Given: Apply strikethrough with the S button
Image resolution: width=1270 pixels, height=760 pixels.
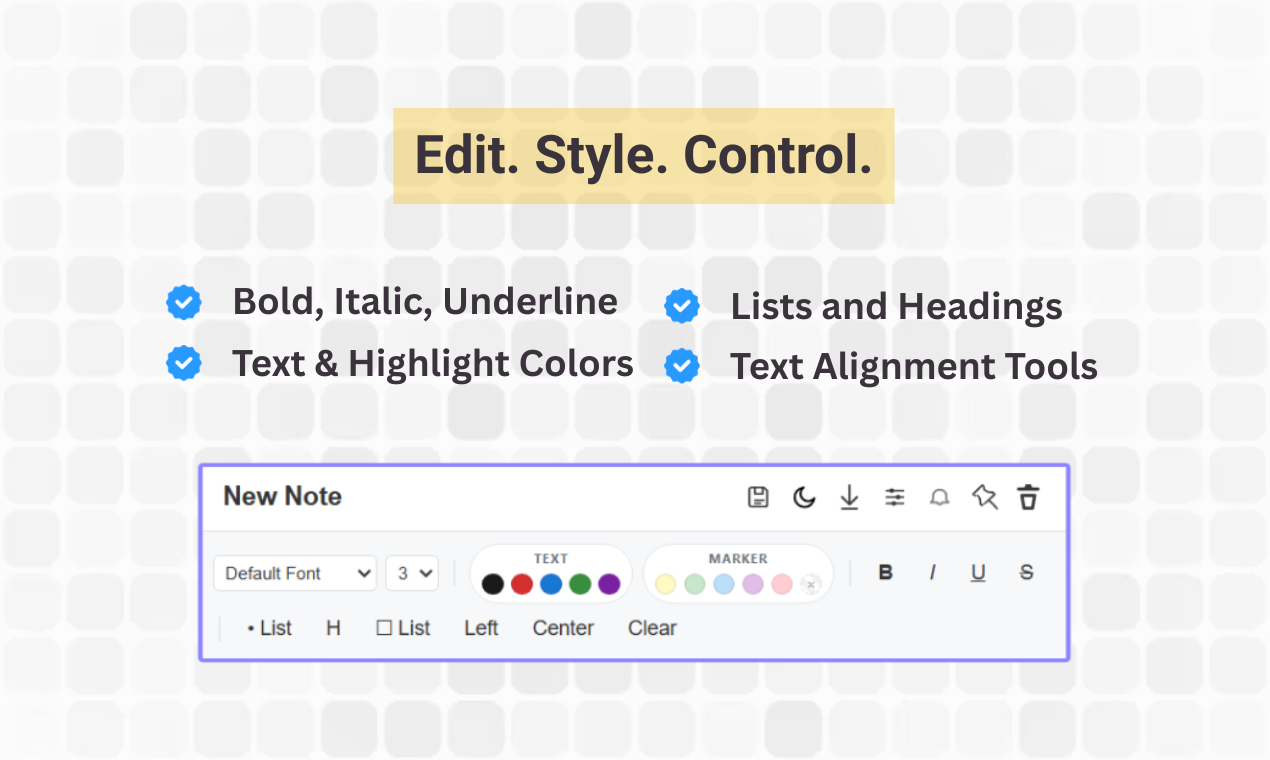Looking at the screenshot, I should coord(1025,572).
